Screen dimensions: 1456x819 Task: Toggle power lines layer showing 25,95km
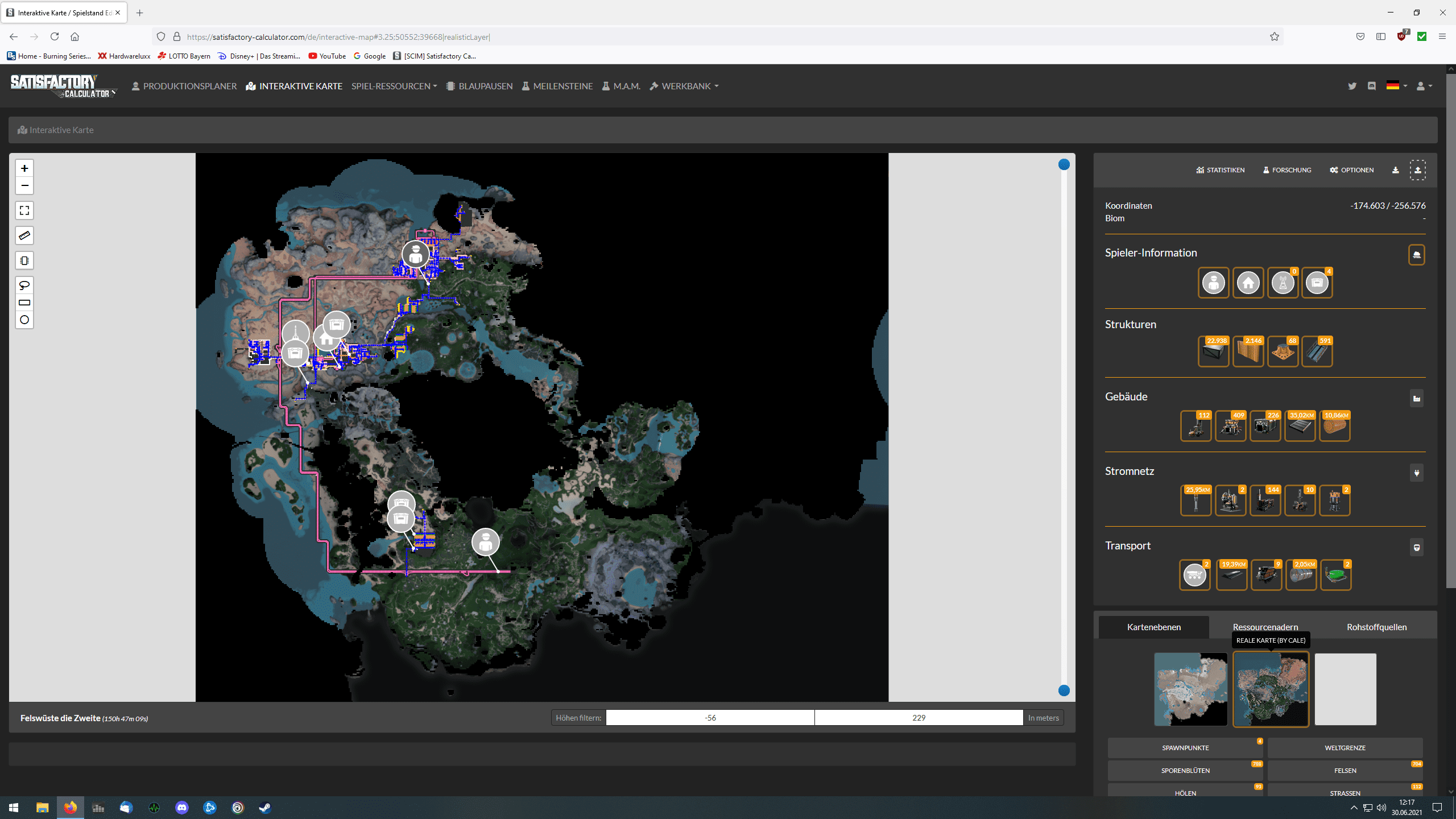coord(1196,500)
